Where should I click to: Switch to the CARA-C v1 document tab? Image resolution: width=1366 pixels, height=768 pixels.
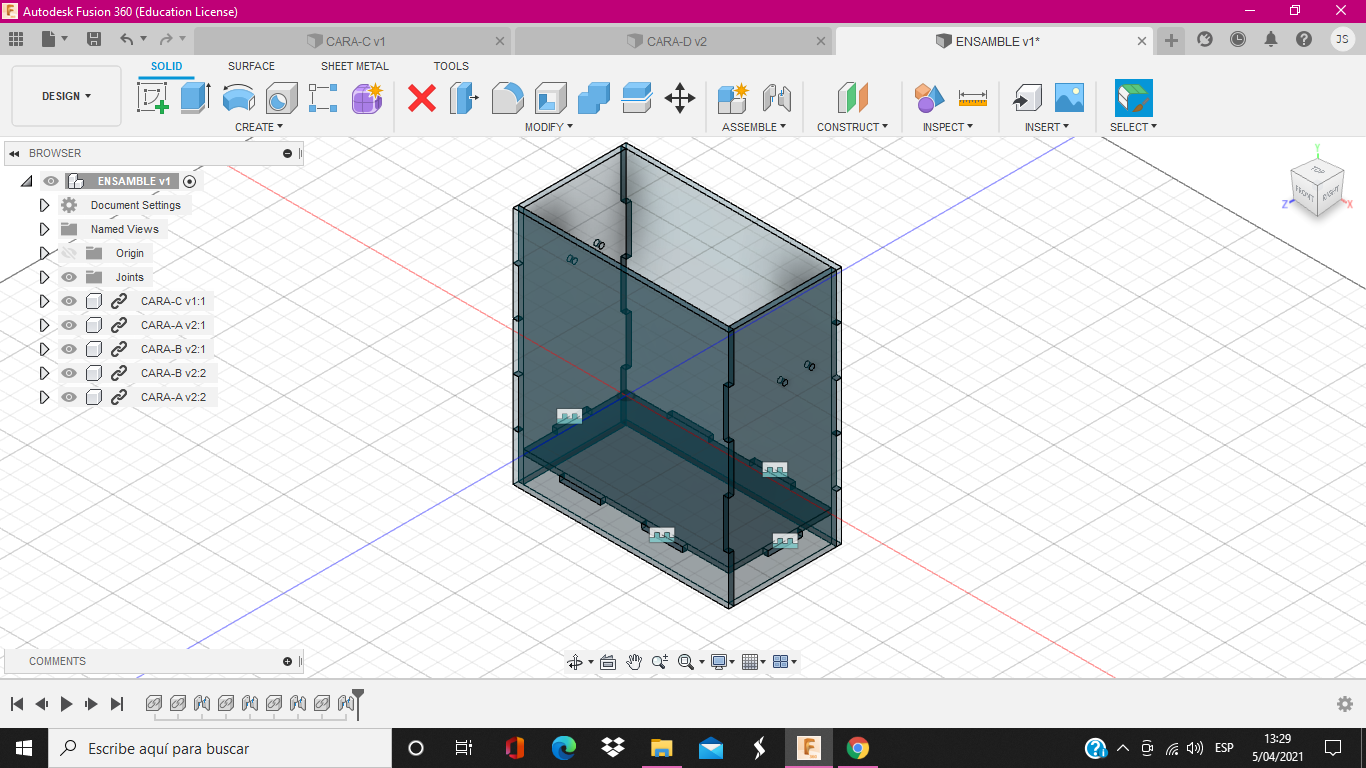(353, 41)
